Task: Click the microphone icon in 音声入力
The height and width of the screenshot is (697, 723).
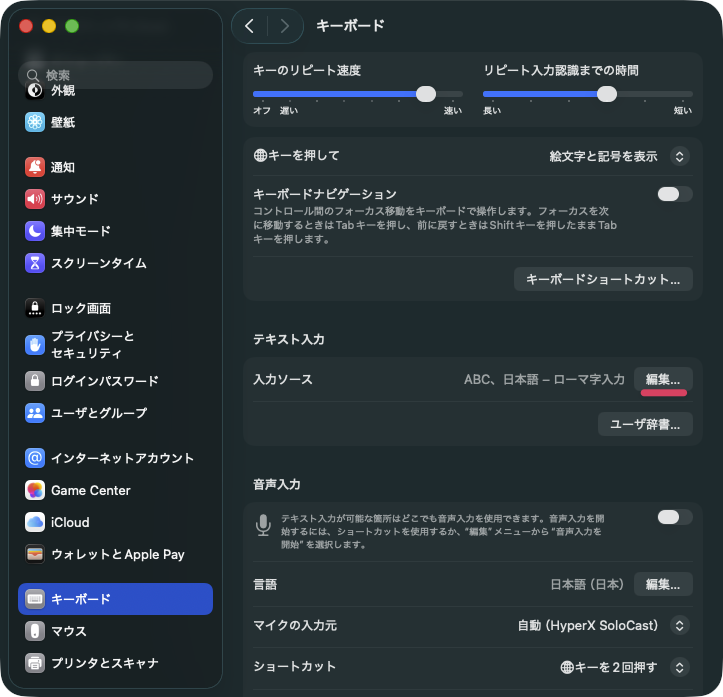Action: [263, 525]
